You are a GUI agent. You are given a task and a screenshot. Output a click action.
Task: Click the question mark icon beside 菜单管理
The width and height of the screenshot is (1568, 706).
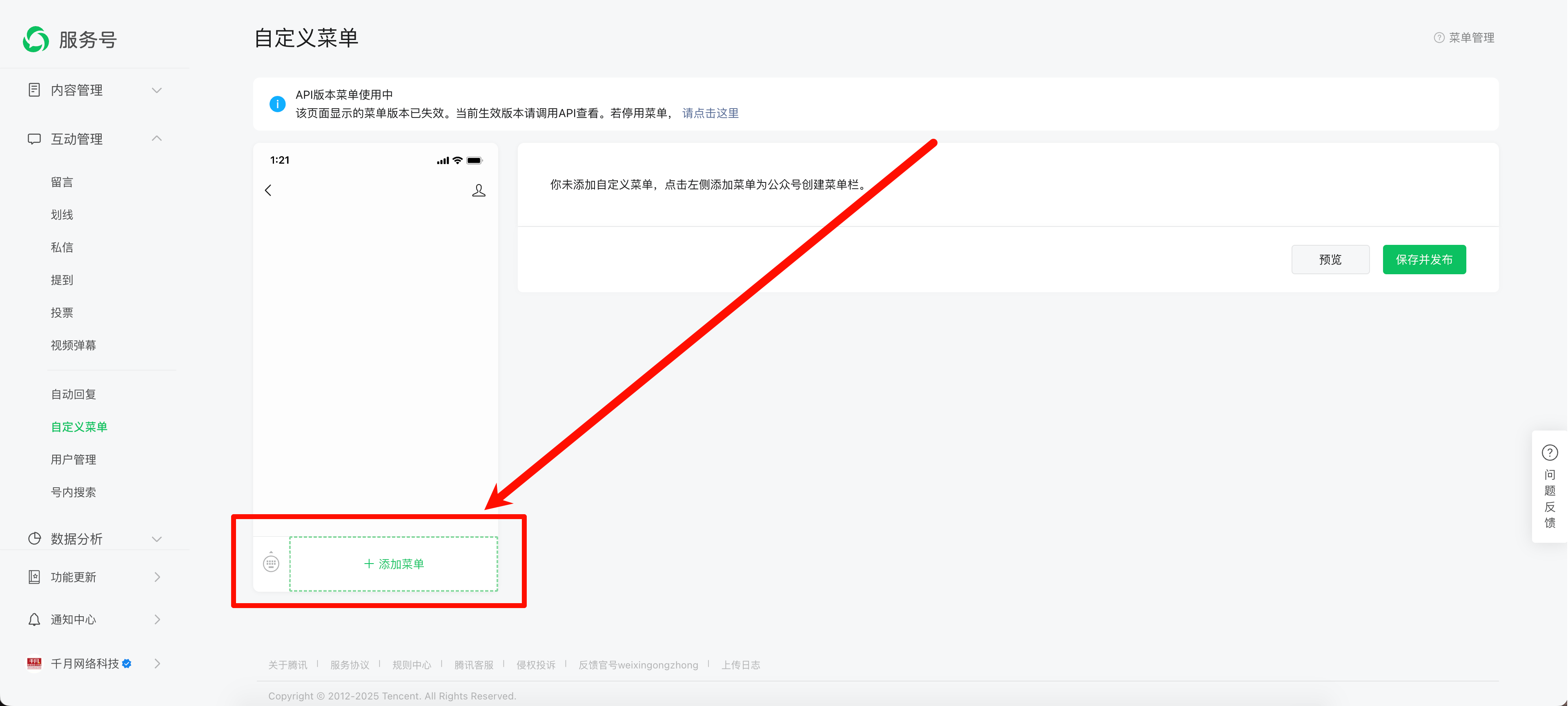tap(1439, 38)
